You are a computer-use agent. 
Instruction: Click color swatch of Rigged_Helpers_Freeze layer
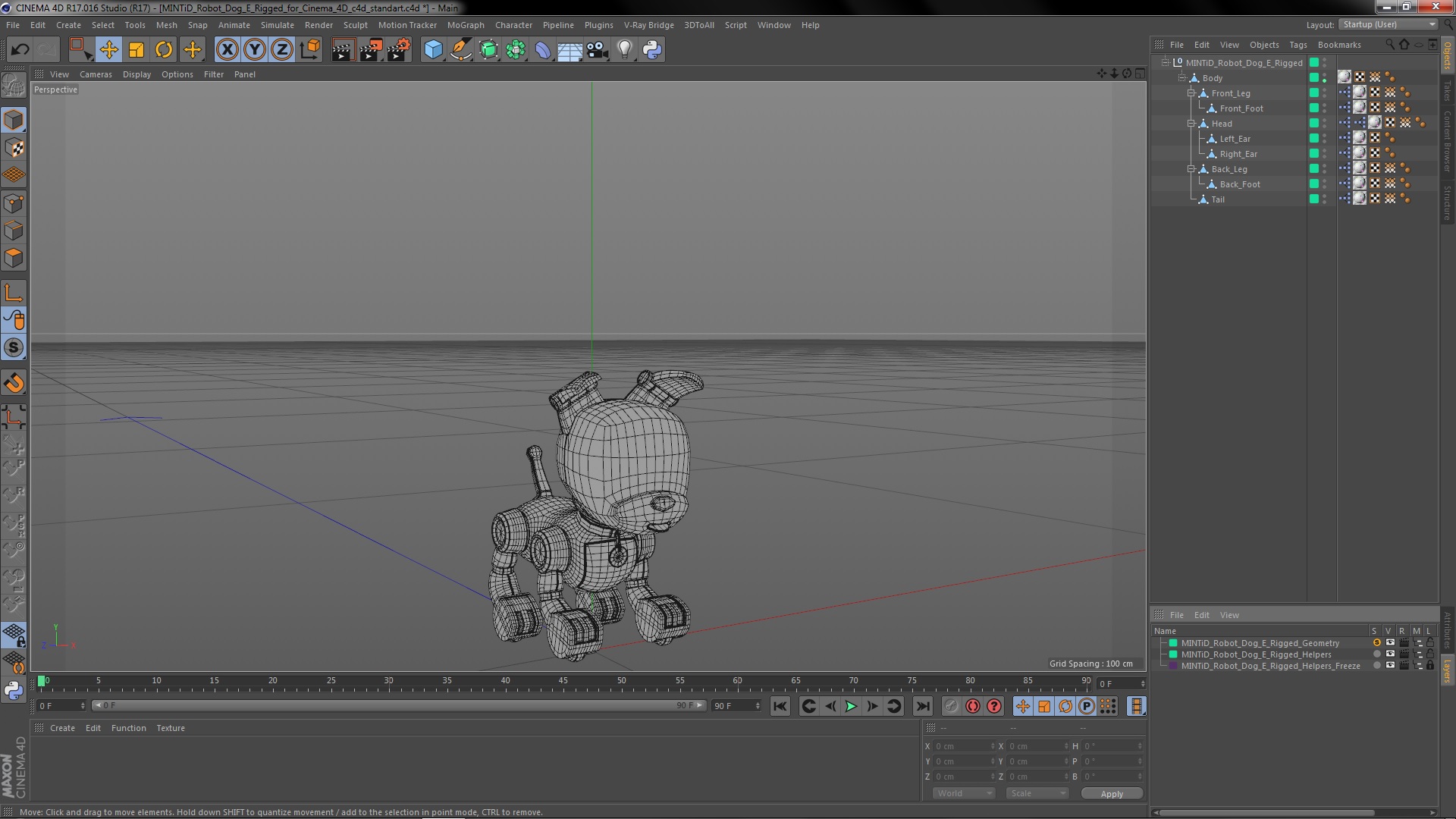[x=1173, y=666]
